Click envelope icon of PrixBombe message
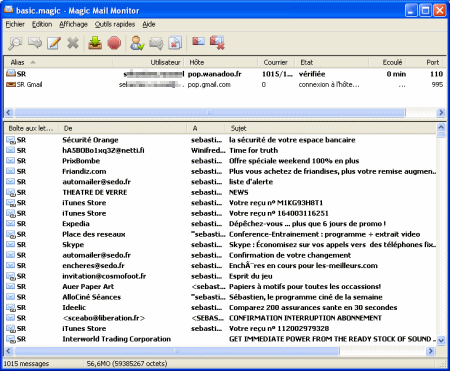Viewport: 450px width, 371px height. click(x=11, y=161)
